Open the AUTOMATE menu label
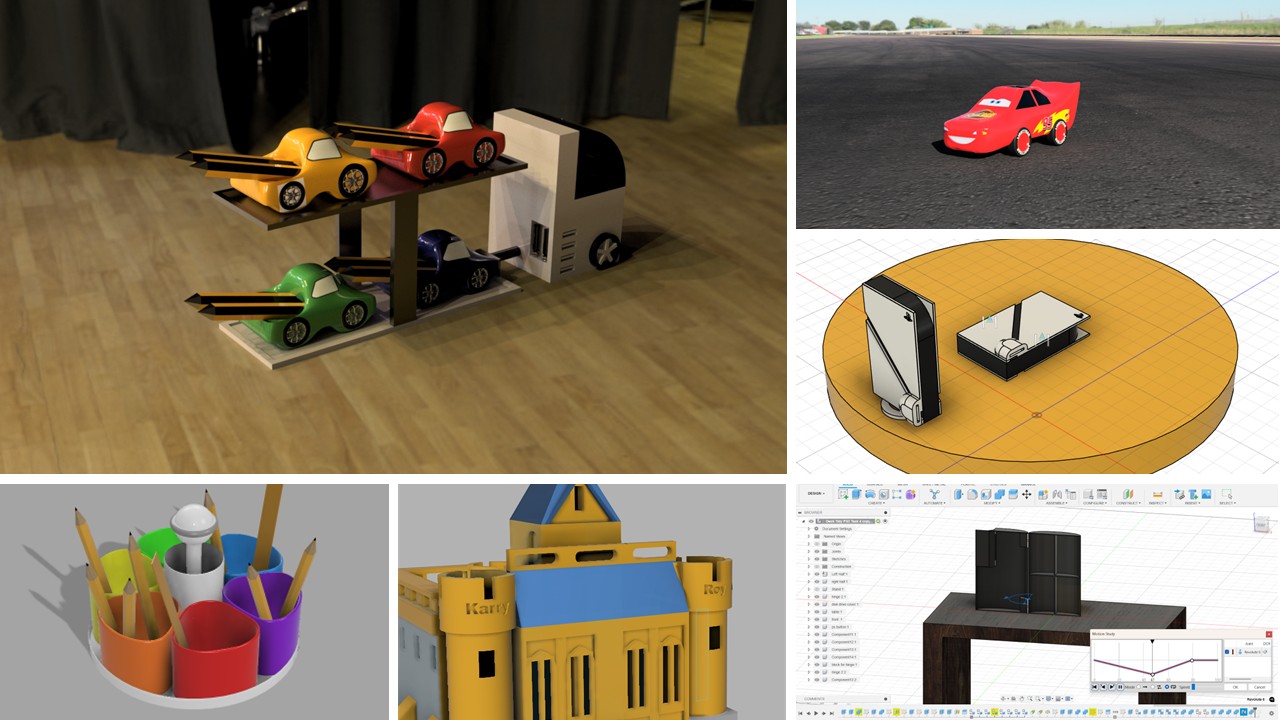 934,503
